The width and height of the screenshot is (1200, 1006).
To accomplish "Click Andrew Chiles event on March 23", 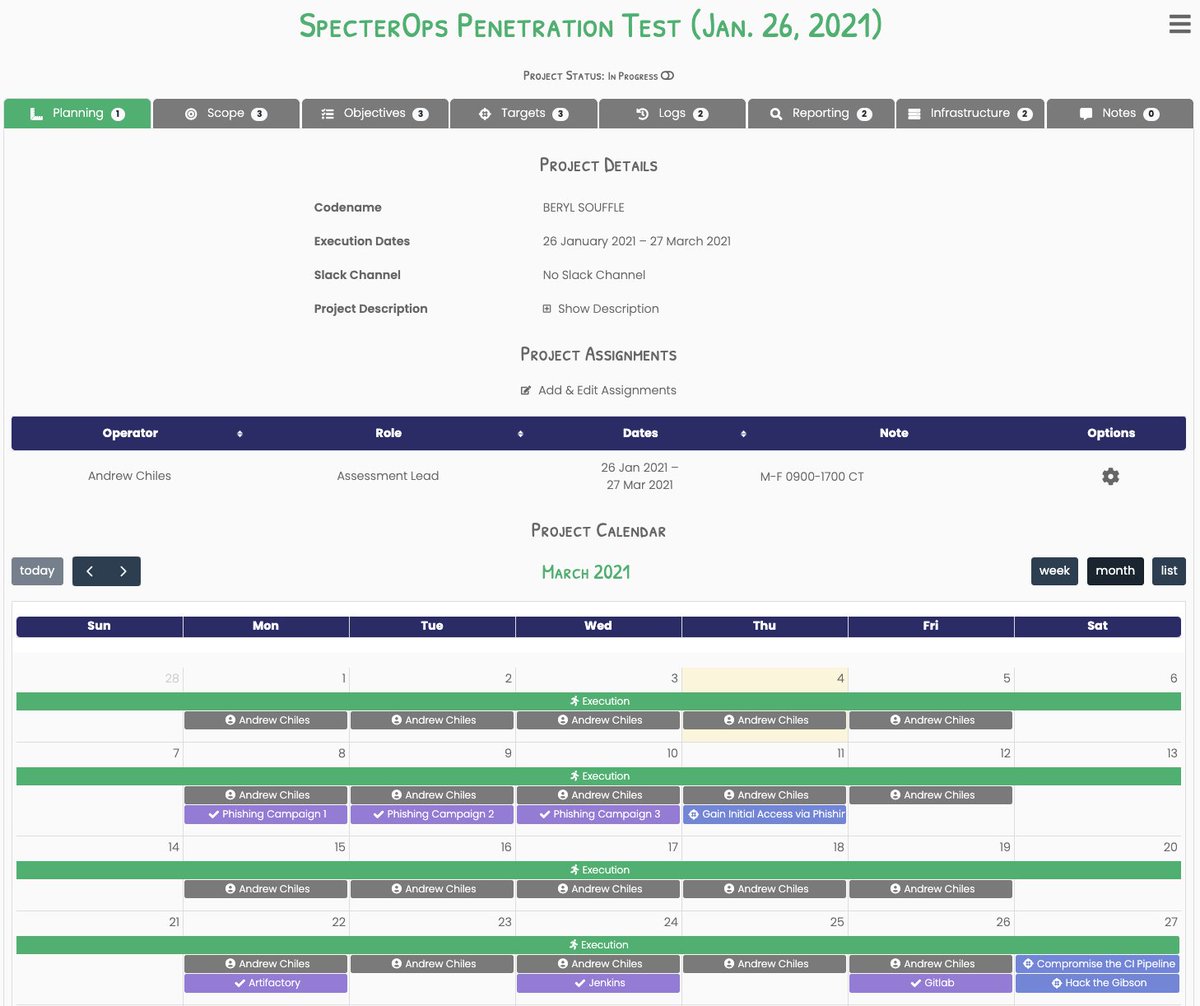I will pyautogui.click(x=432, y=964).
